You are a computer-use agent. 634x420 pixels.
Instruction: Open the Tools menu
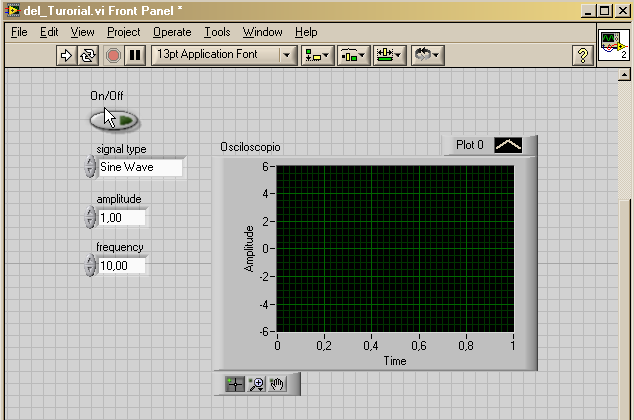pos(217,32)
